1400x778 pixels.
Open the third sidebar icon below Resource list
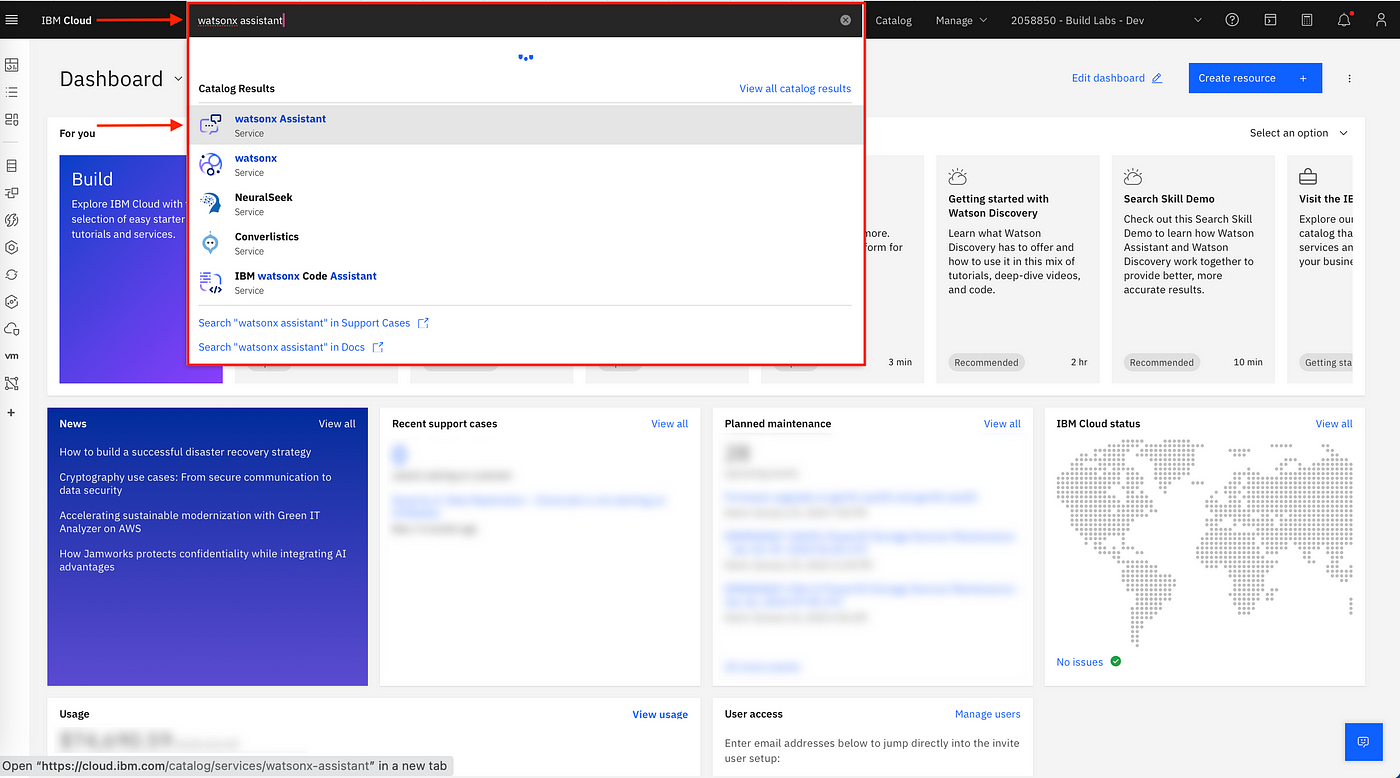click(12, 120)
